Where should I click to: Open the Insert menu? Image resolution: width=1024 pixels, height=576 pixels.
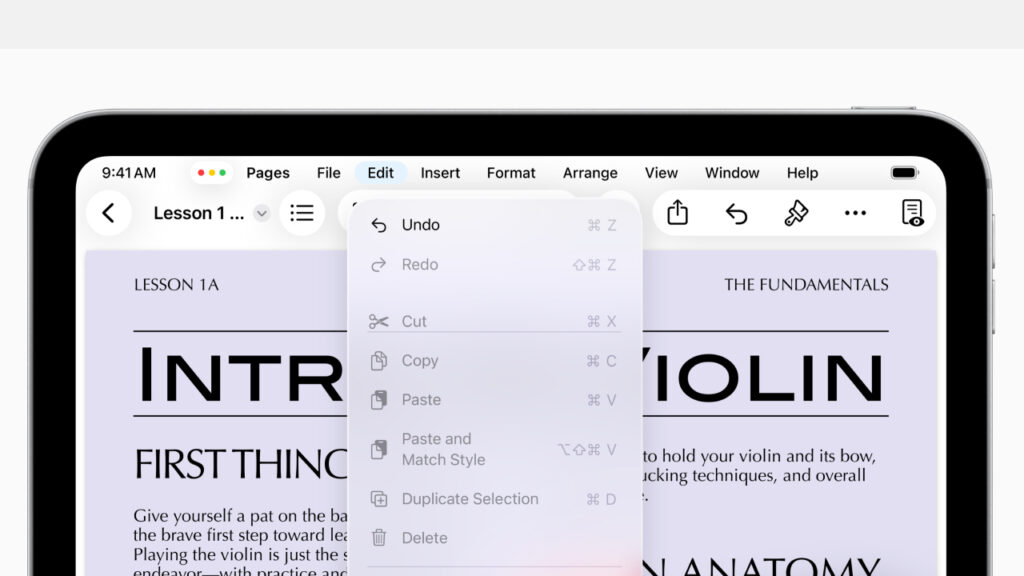pos(440,173)
